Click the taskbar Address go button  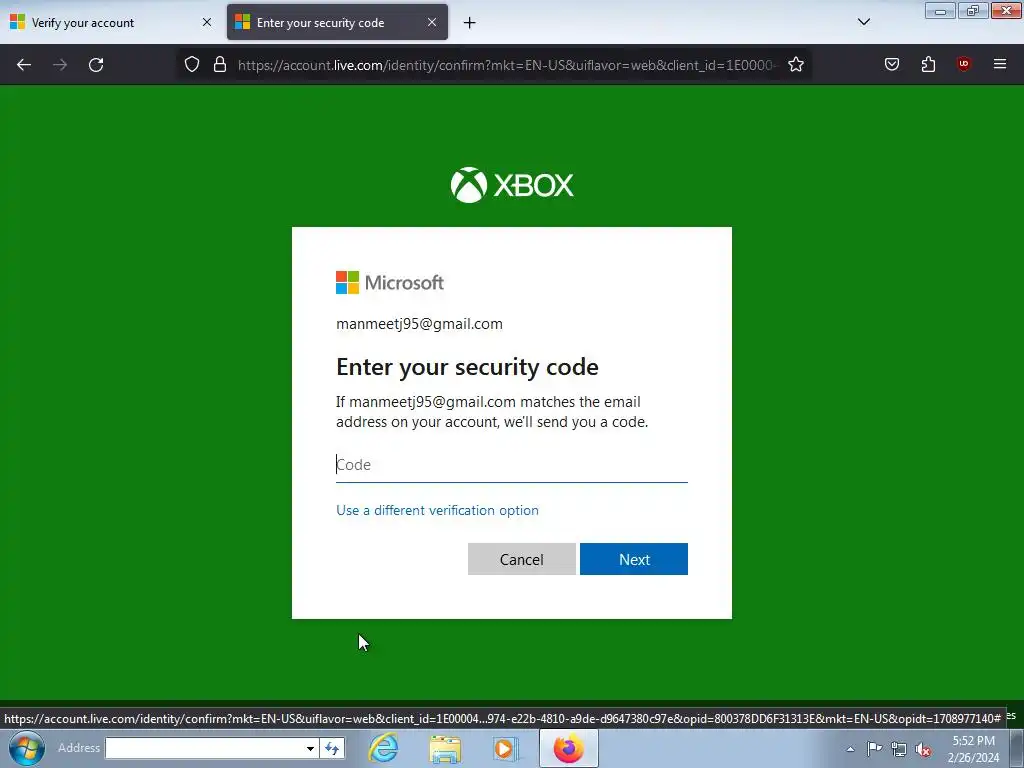pyautogui.click(x=332, y=748)
